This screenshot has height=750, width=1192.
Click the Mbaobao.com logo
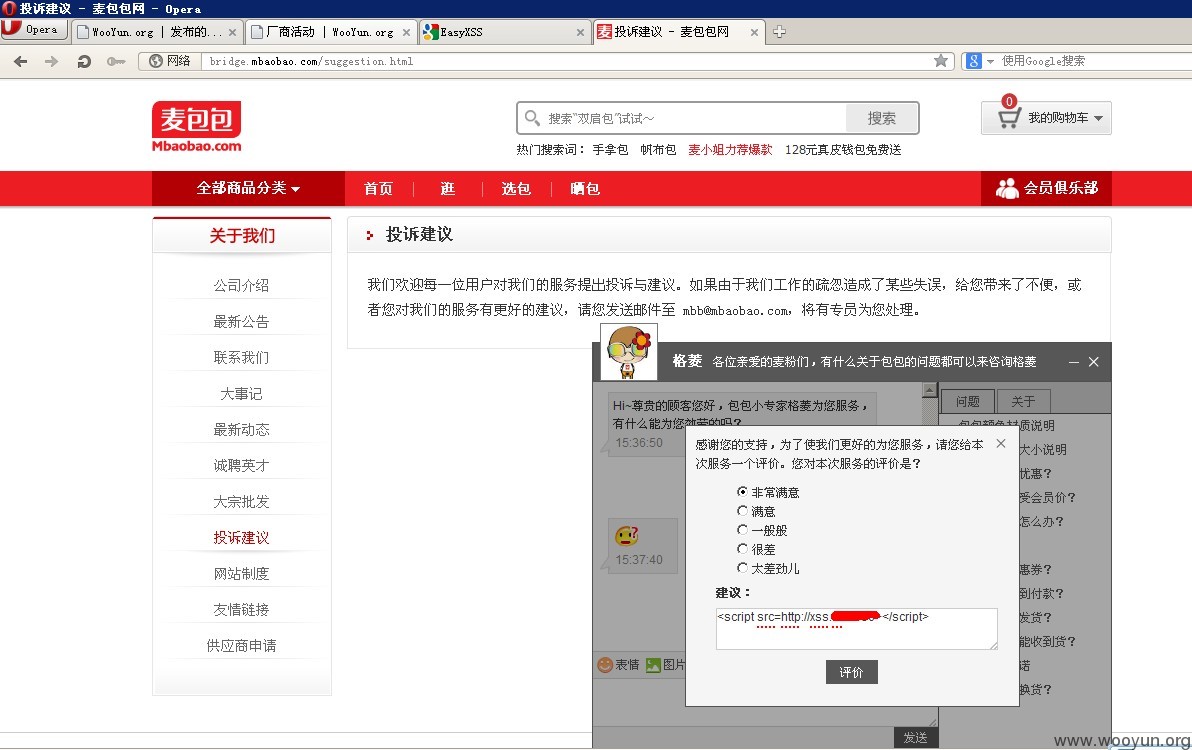coord(196,127)
